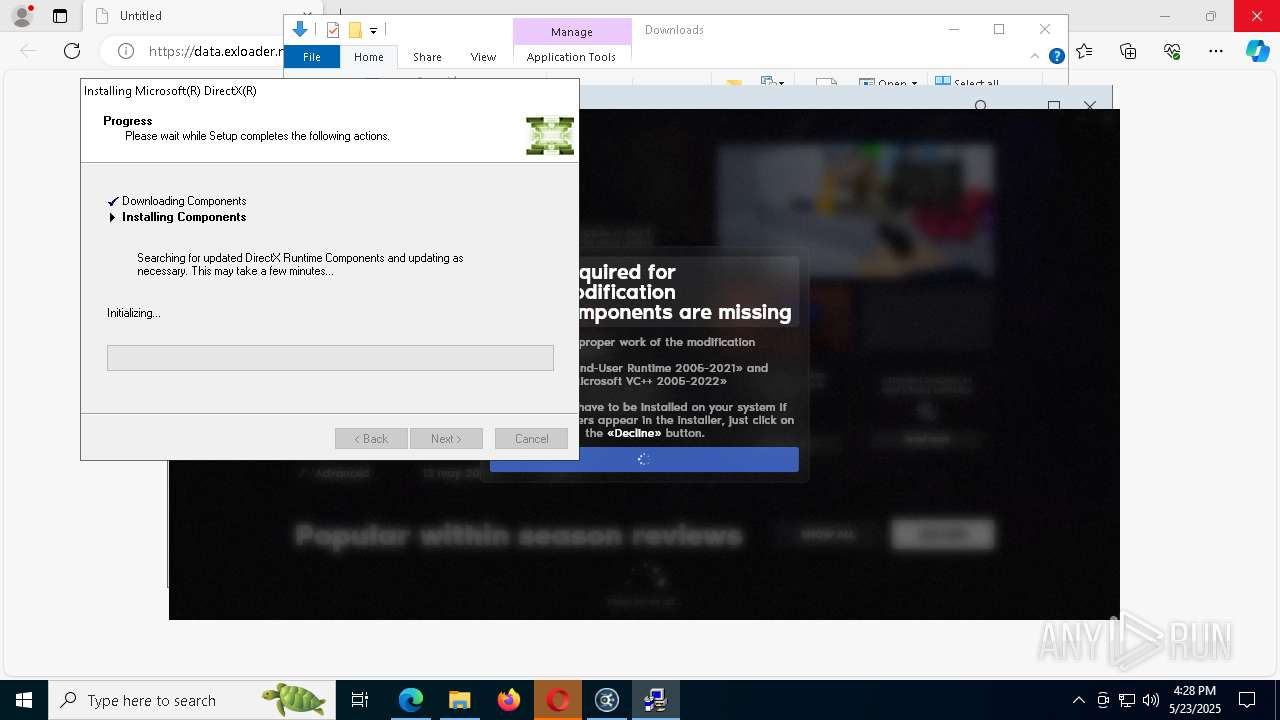This screenshot has width=1280, height=720.
Task: Select the View ribbon tab
Action: coord(483,57)
